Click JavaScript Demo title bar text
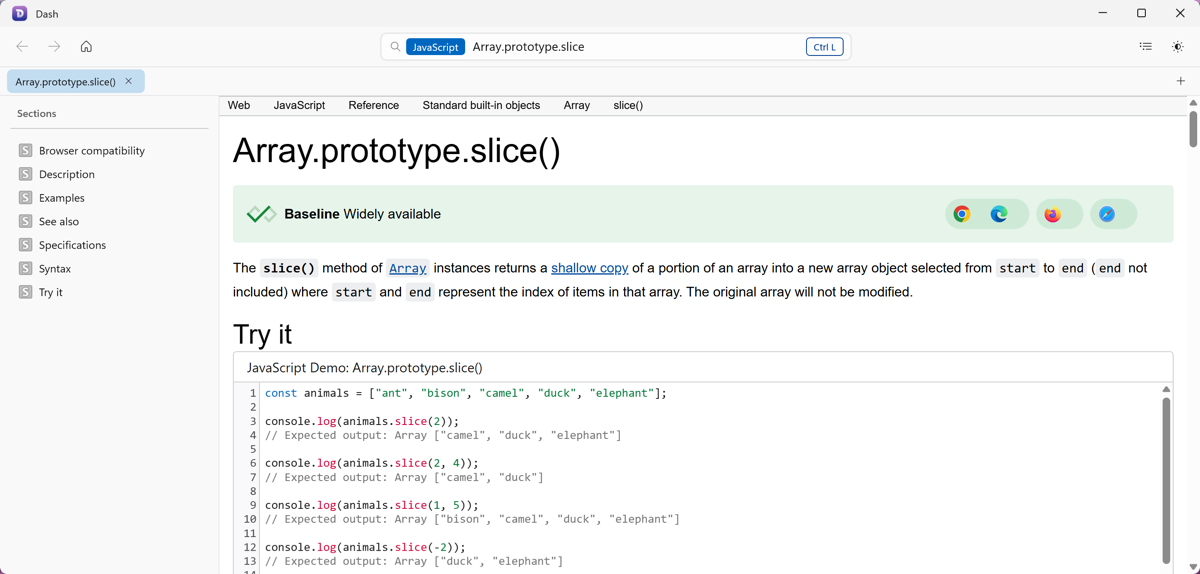Screen dimensions: 1200x574 (x=365, y=368)
